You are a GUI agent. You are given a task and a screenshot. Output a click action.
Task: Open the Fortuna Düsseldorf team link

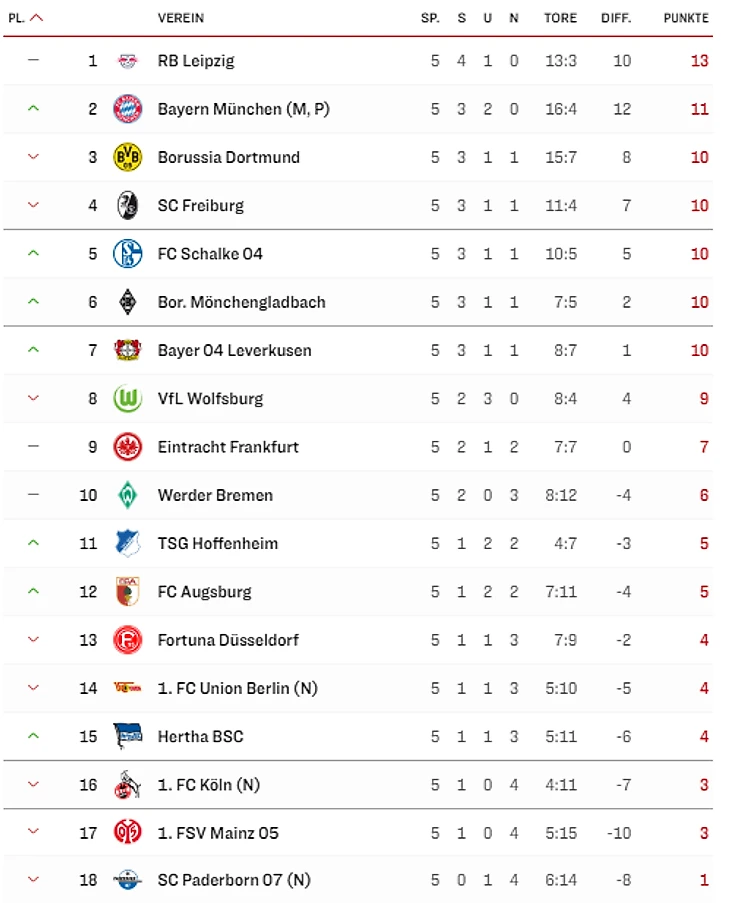228,640
